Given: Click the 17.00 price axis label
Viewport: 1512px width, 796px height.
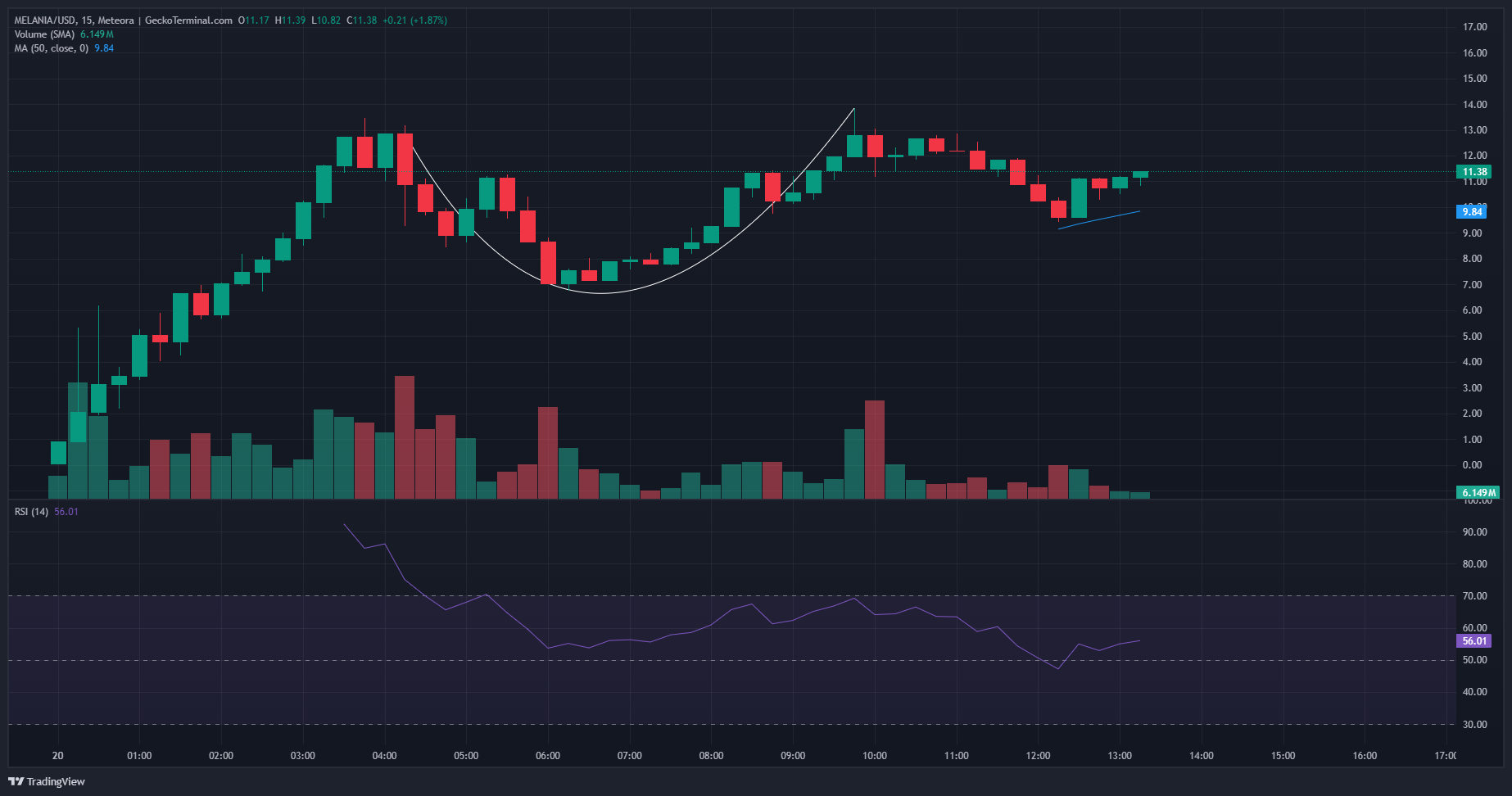Looking at the screenshot, I should [1474, 27].
